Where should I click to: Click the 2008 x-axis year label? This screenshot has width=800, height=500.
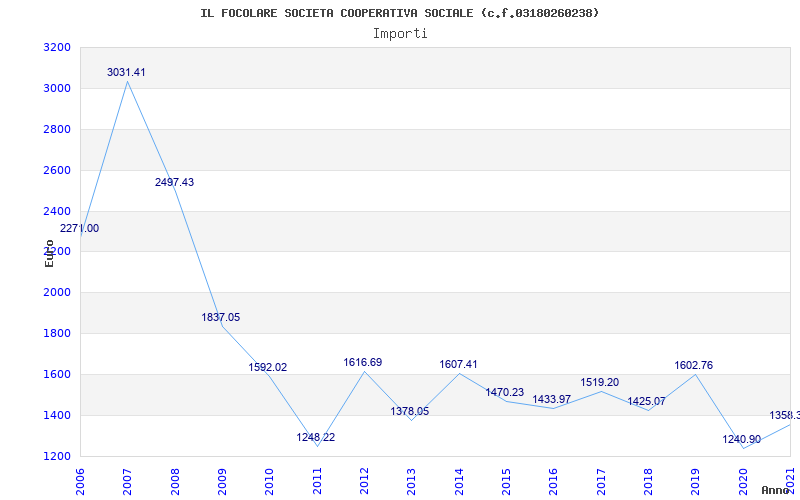pos(175,481)
